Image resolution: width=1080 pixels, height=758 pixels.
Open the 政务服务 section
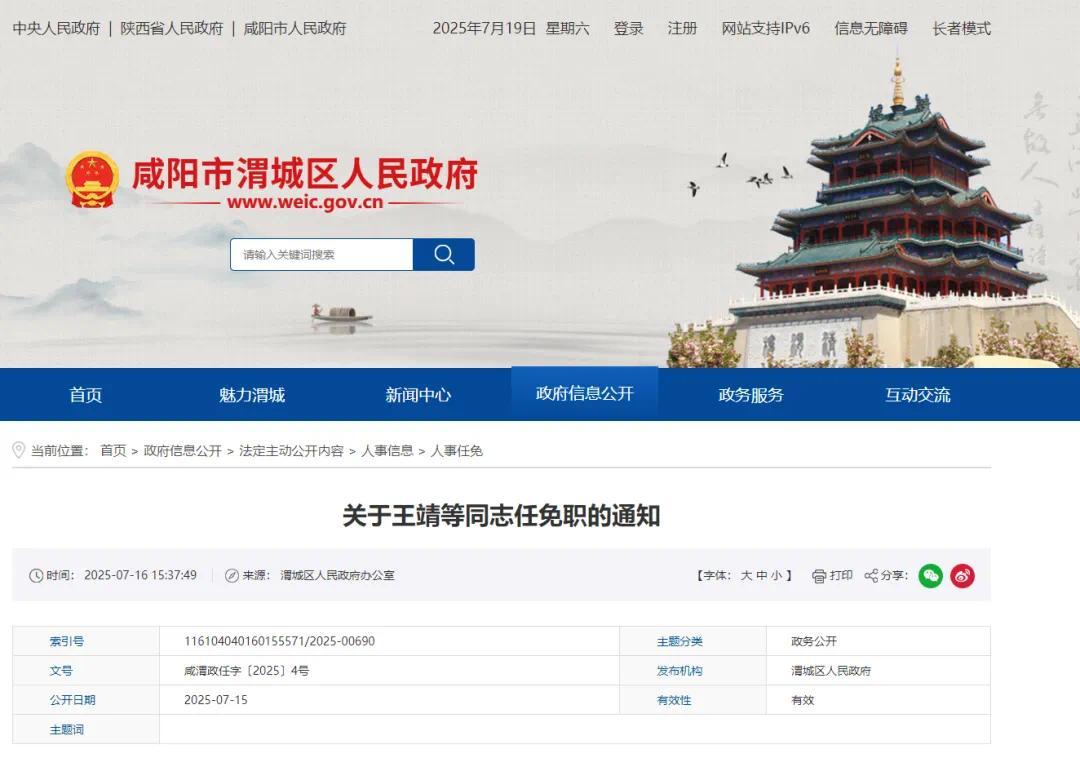pyautogui.click(x=748, y=394)
